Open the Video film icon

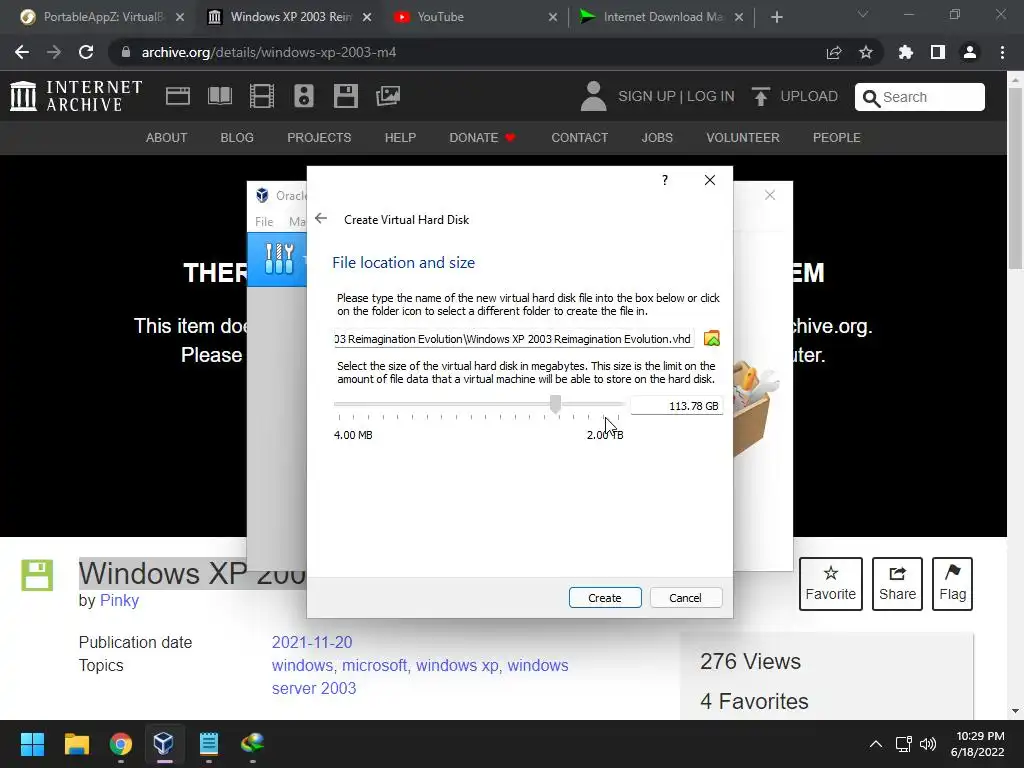262,96
